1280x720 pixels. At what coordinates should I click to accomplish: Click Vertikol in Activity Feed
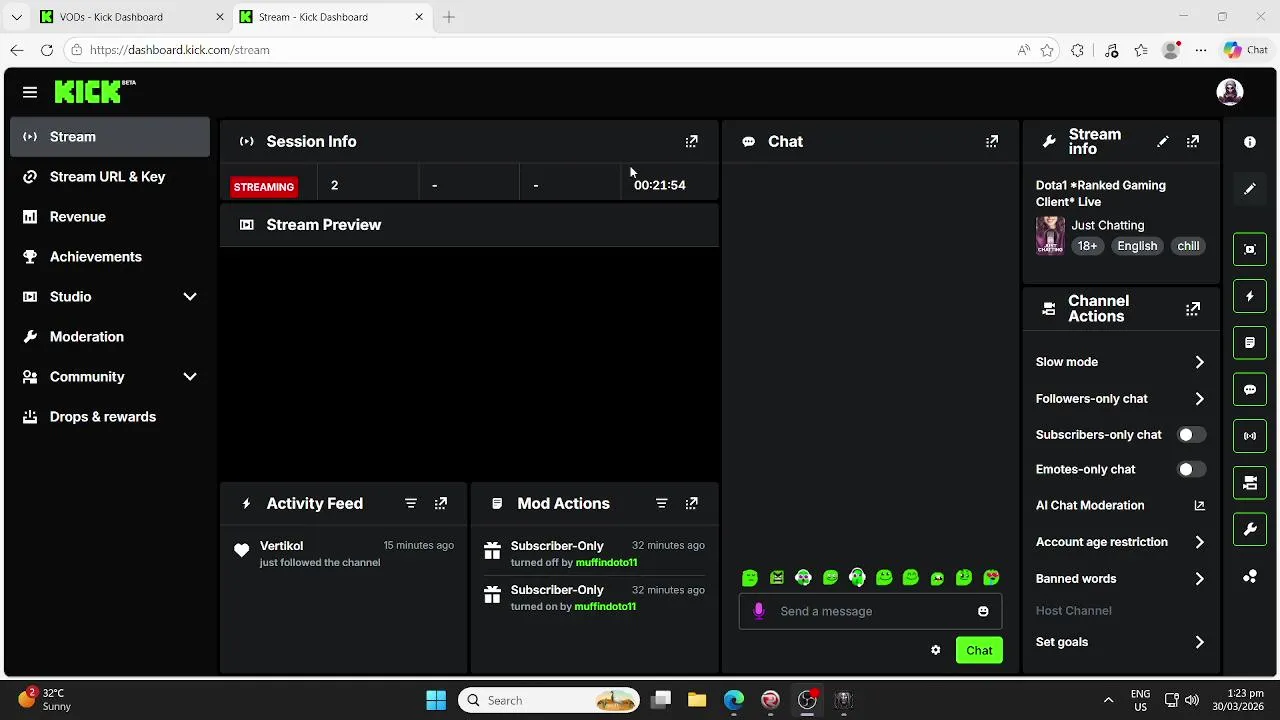point(281,546)
